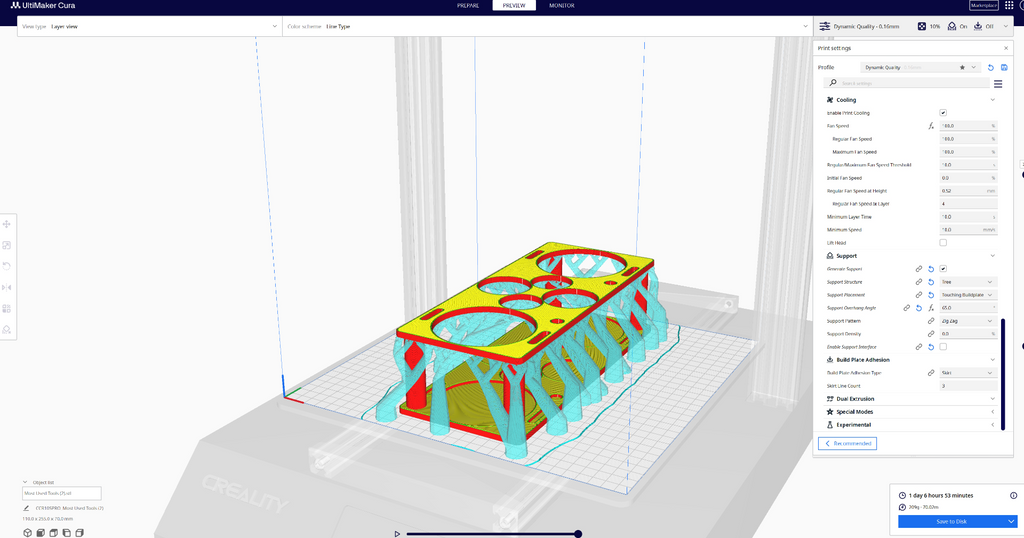Select the Move tool in left toolbar
The width and height of the screenshot is (1024, 538).
7,224
